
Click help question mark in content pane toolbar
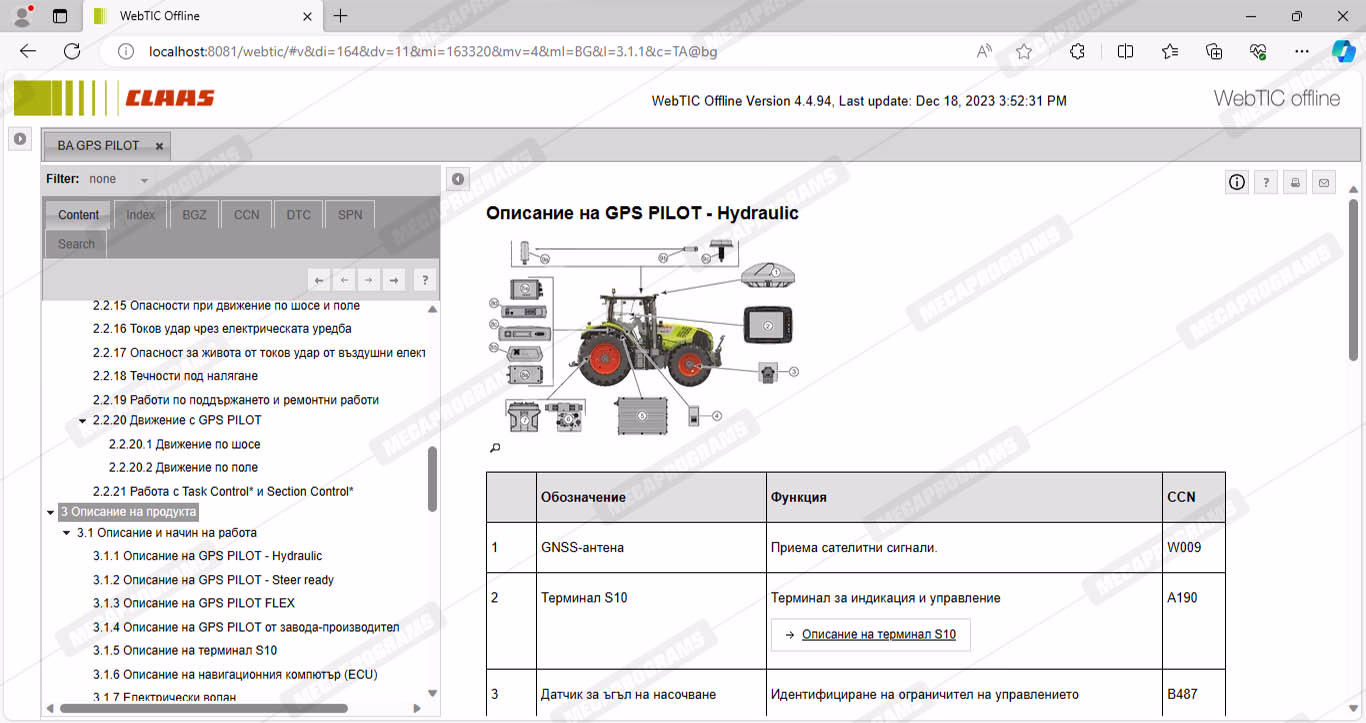coord(1266,182)
